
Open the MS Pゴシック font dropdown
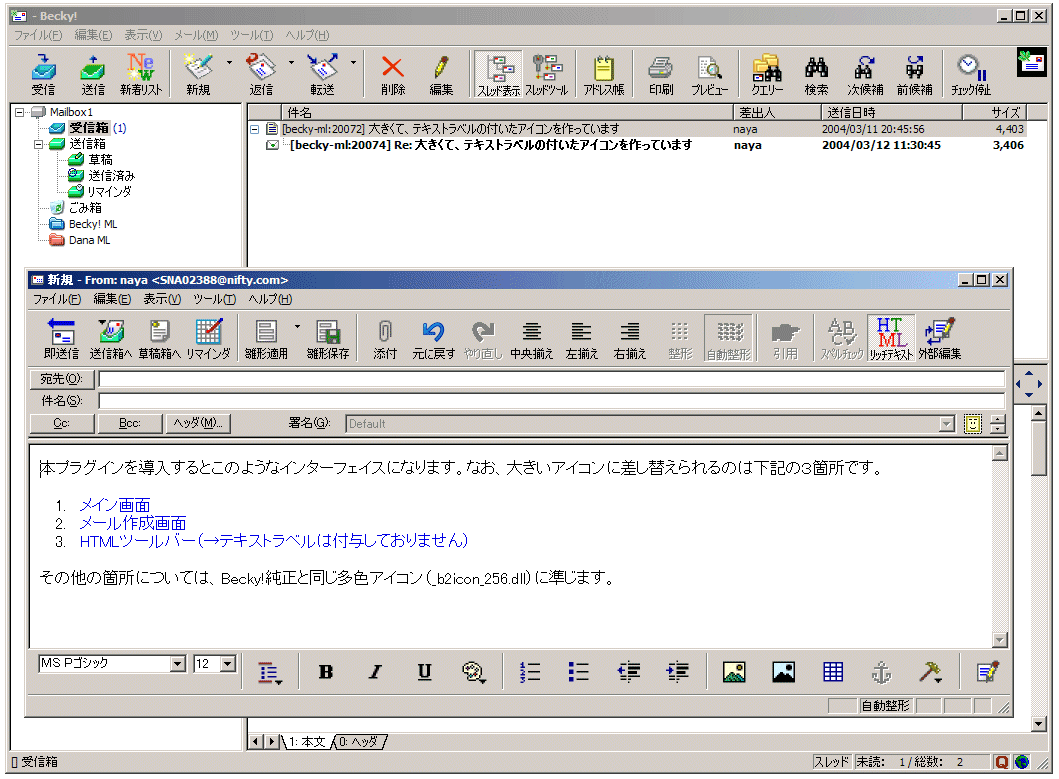point(178,663)
